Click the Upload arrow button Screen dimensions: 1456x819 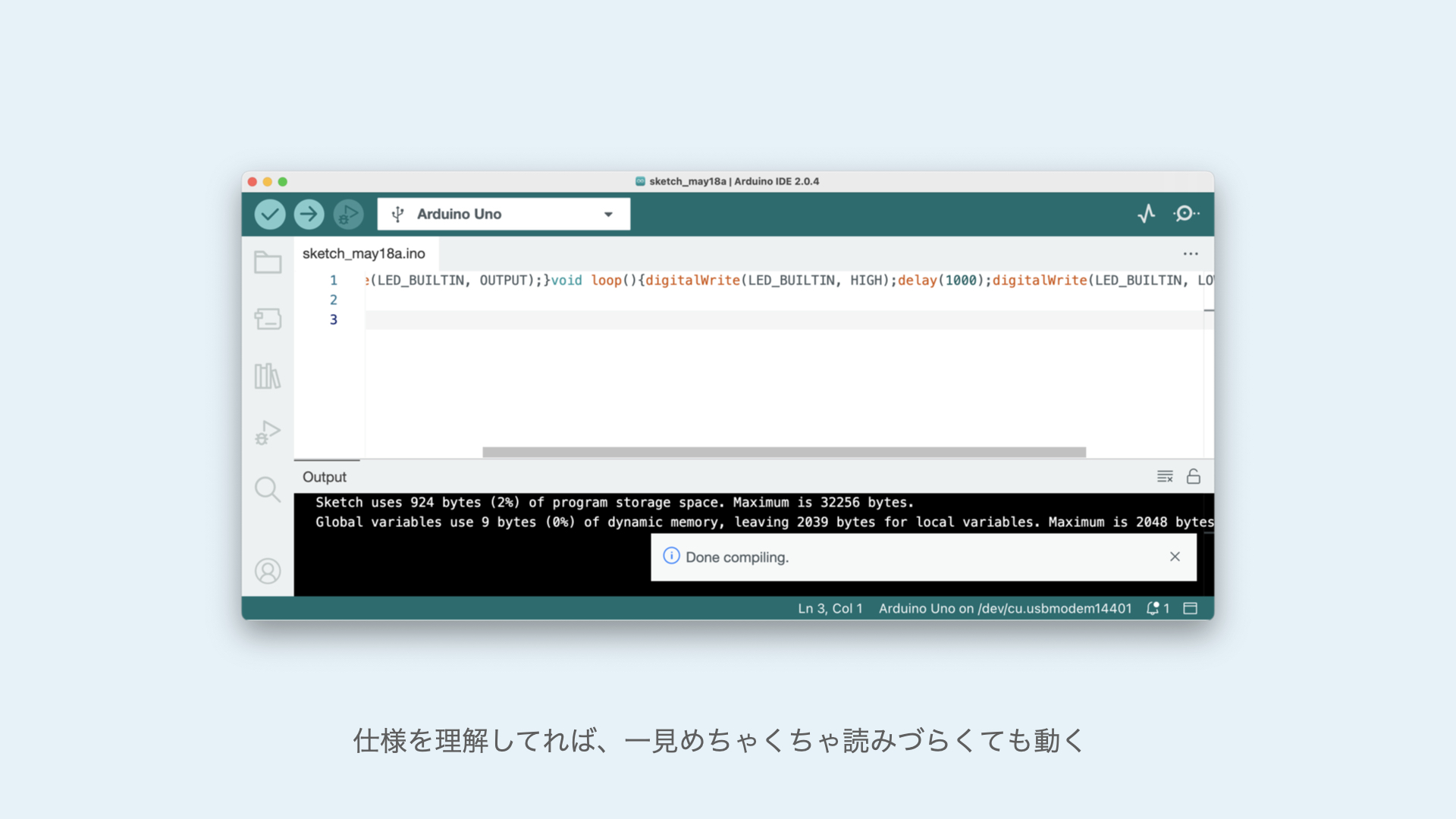(x=309, y=215)
